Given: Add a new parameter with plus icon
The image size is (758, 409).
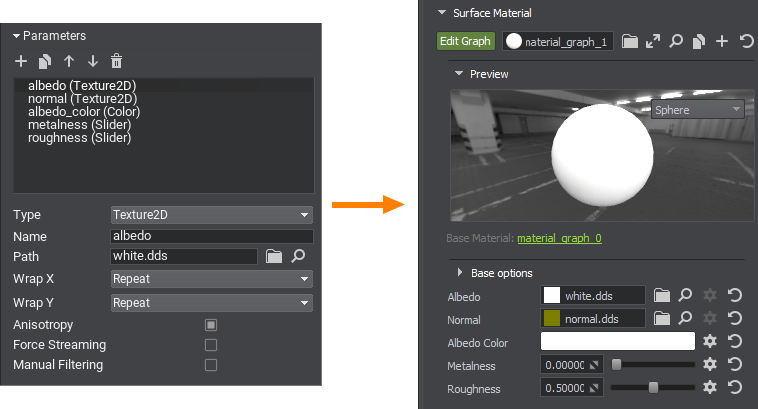Looking at the screenshot, I should (21, 62).
